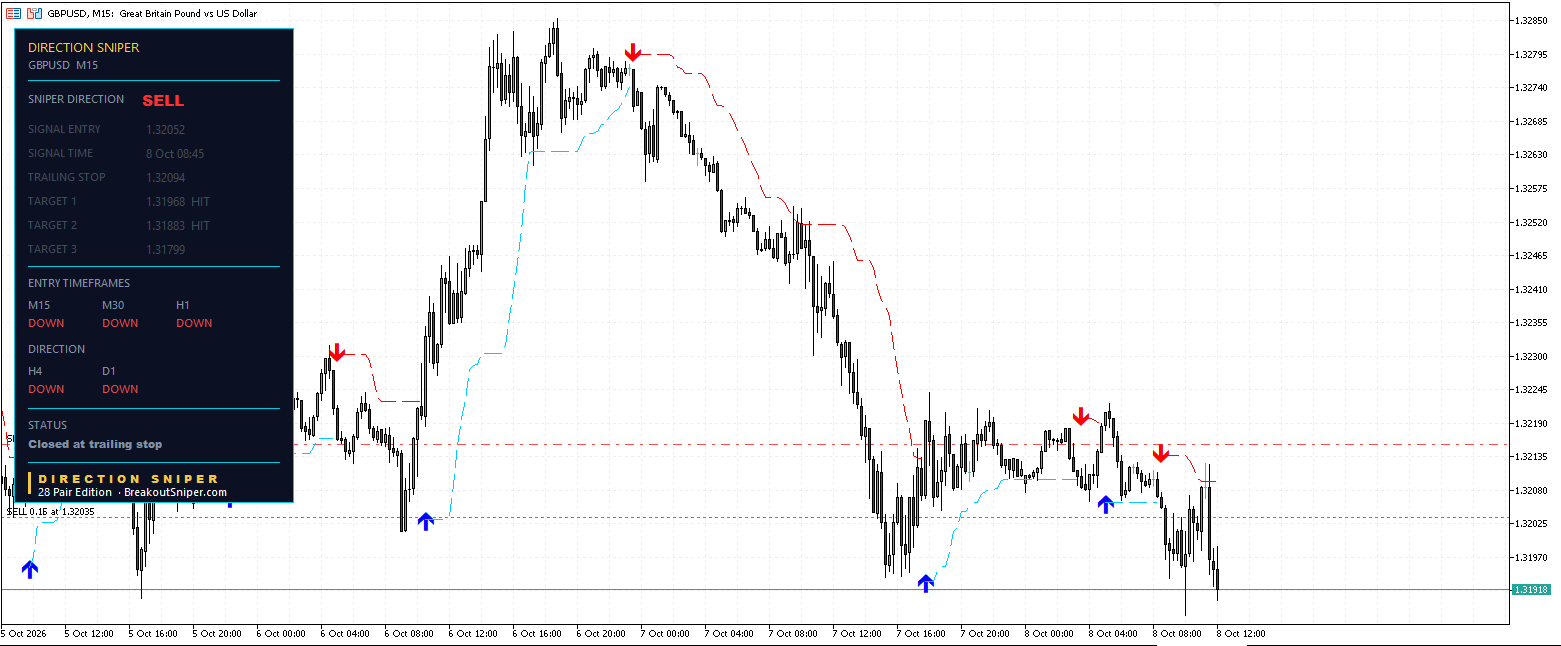Click the DOWN status under H1
This screenshot has width=1561, height=646.
tap(194, 323)
